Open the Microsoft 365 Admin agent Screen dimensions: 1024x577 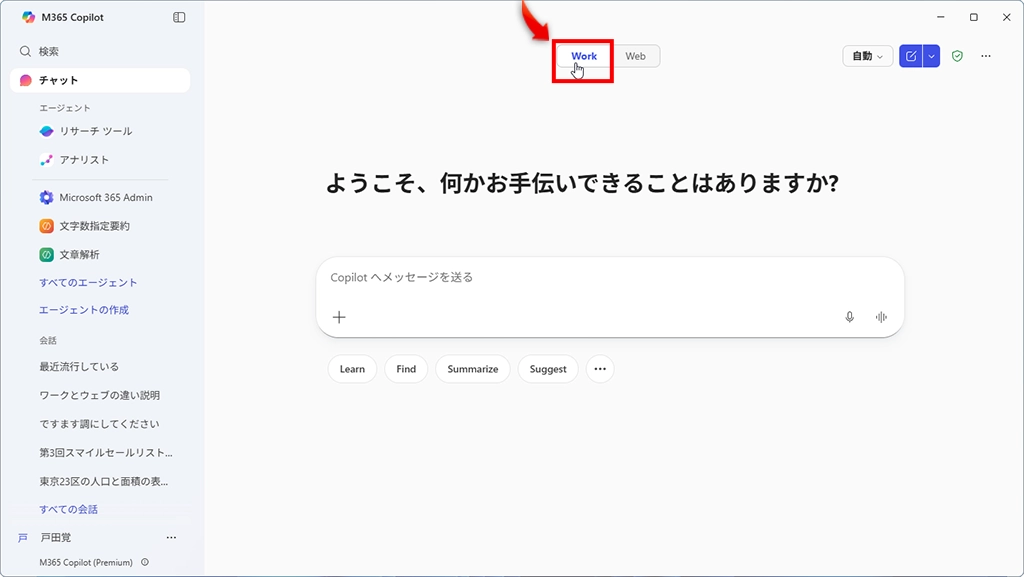point(96,197)
